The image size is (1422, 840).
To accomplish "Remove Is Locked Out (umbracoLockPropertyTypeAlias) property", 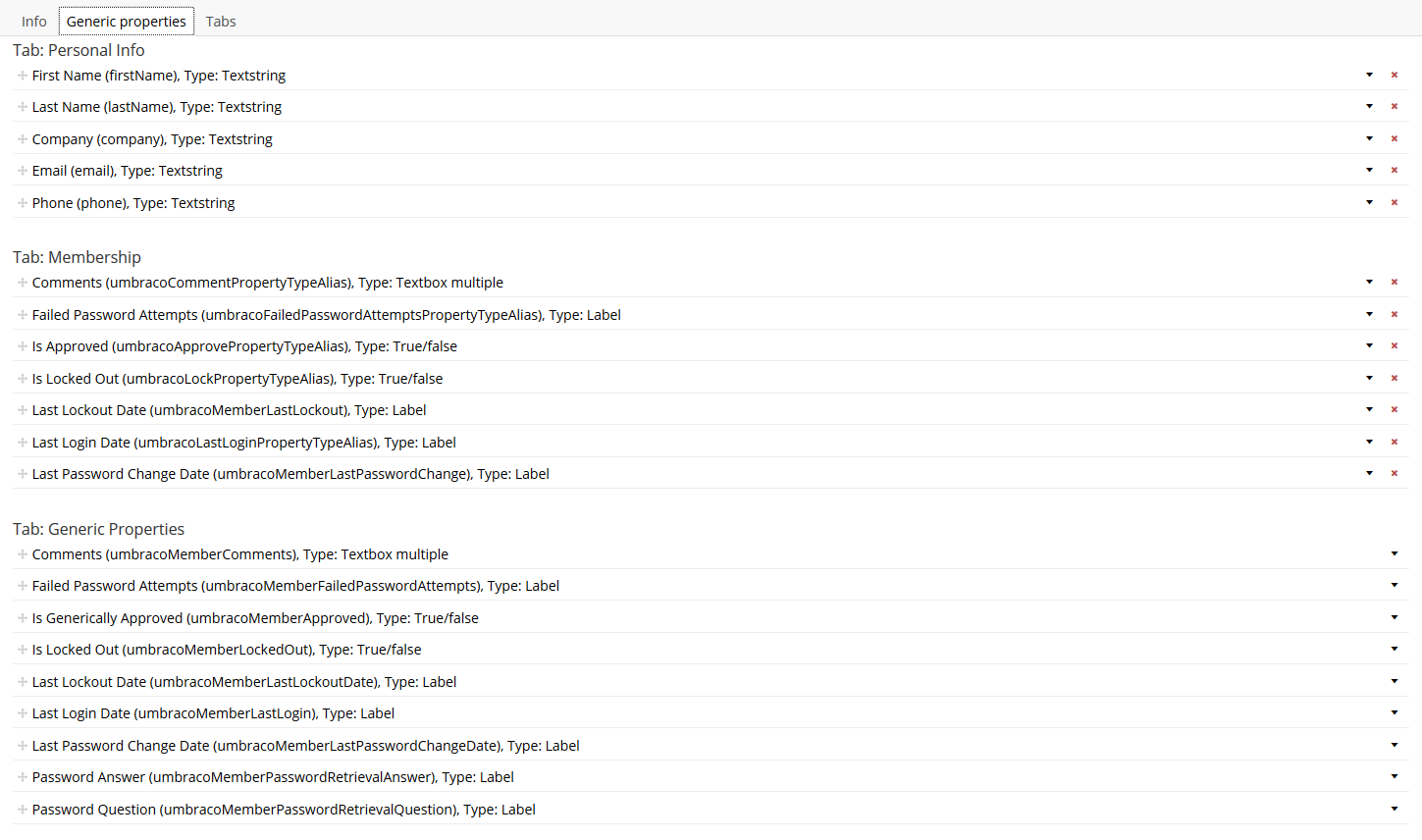I will [1394, 378].
